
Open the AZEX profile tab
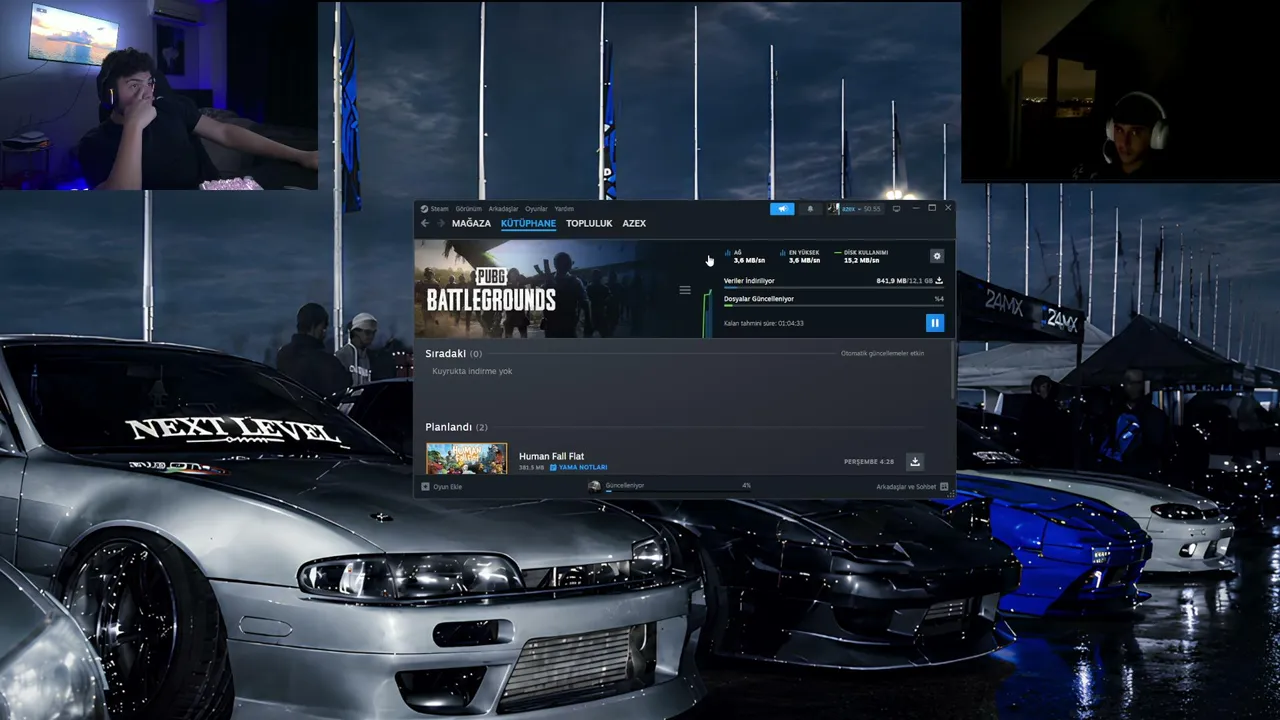pos(634,223)
